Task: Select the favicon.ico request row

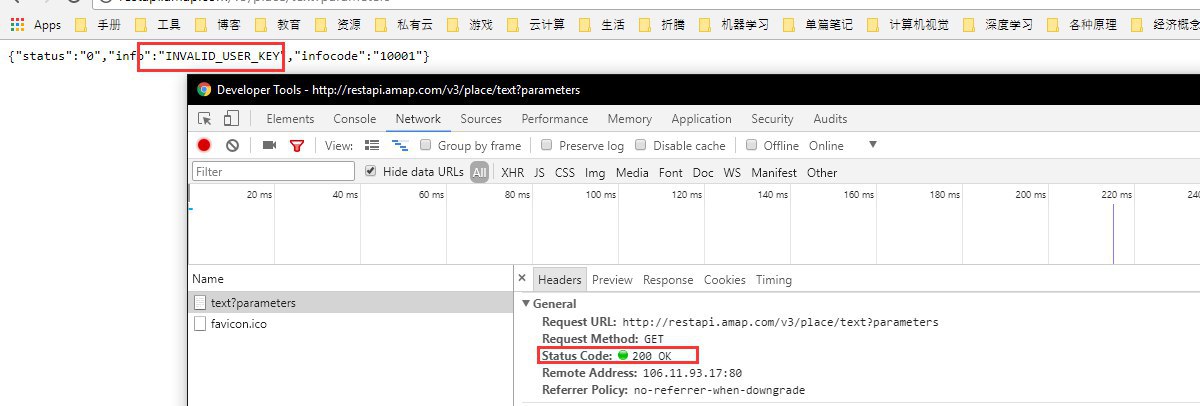Action: pos(350,324)
